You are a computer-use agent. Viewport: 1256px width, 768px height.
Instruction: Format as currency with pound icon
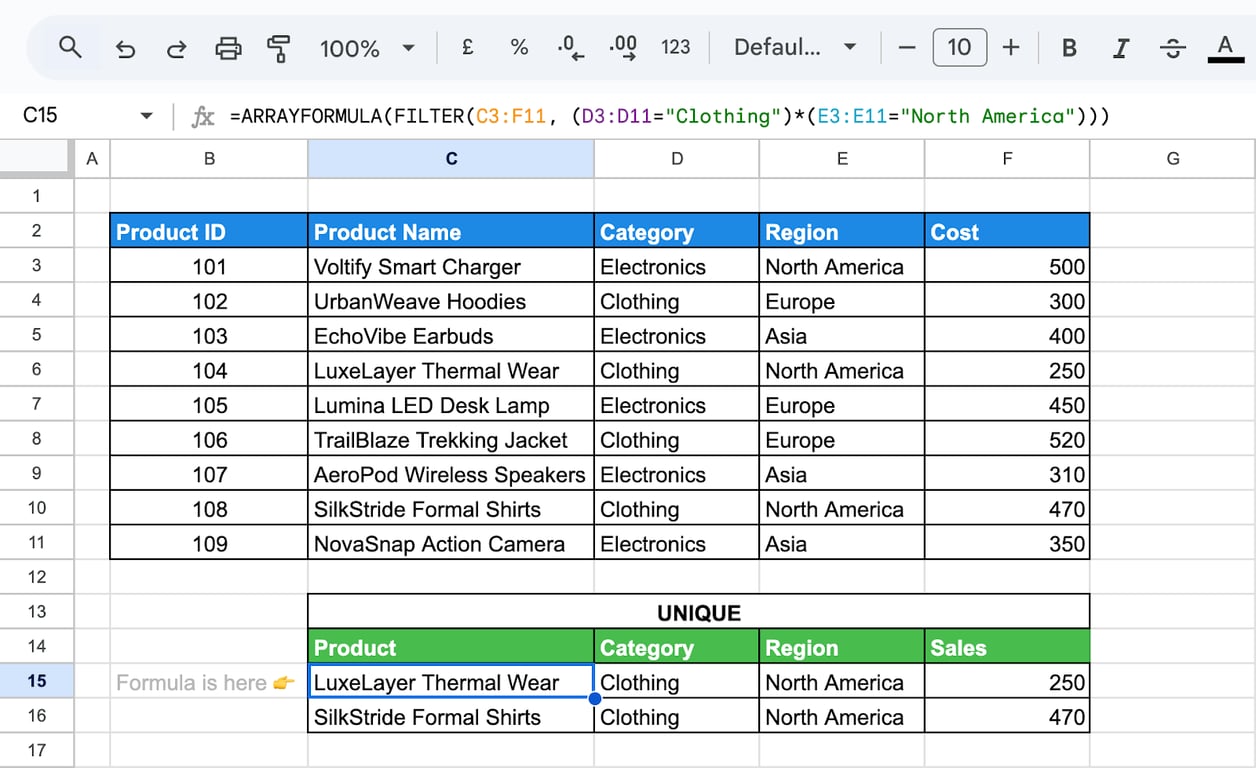pos(467,47)
